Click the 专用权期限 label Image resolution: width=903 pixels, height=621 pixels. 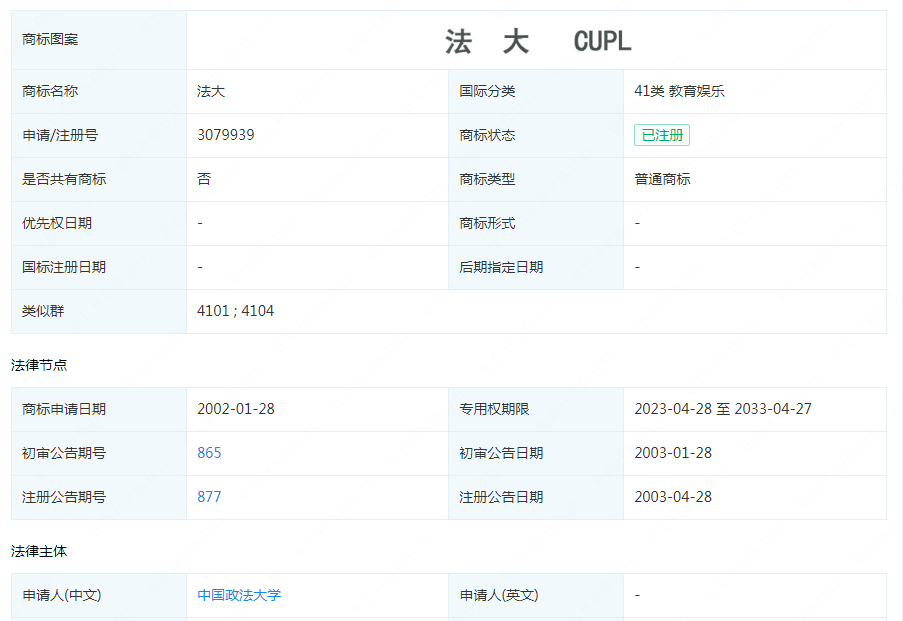494,409
